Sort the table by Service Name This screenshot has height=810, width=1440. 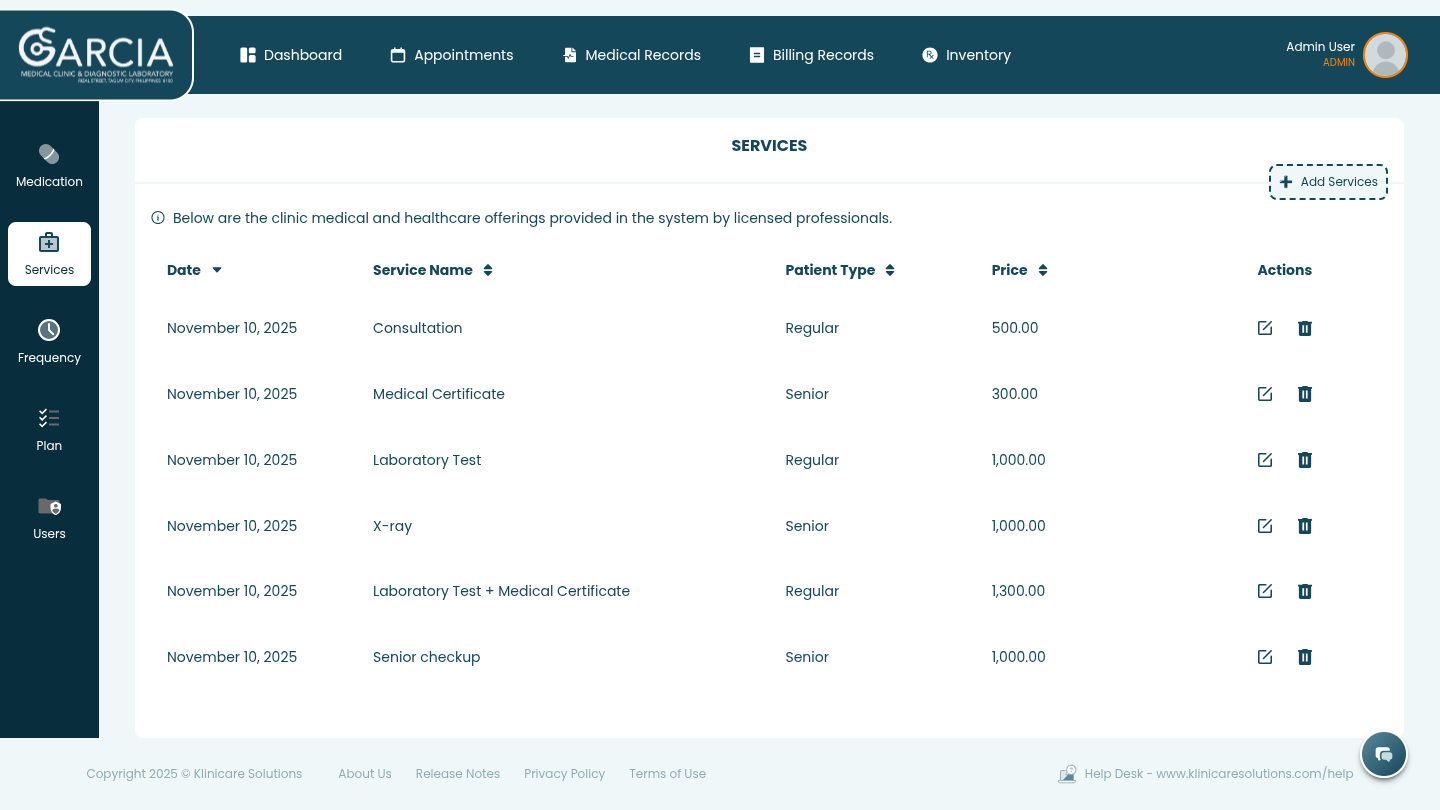432,270
